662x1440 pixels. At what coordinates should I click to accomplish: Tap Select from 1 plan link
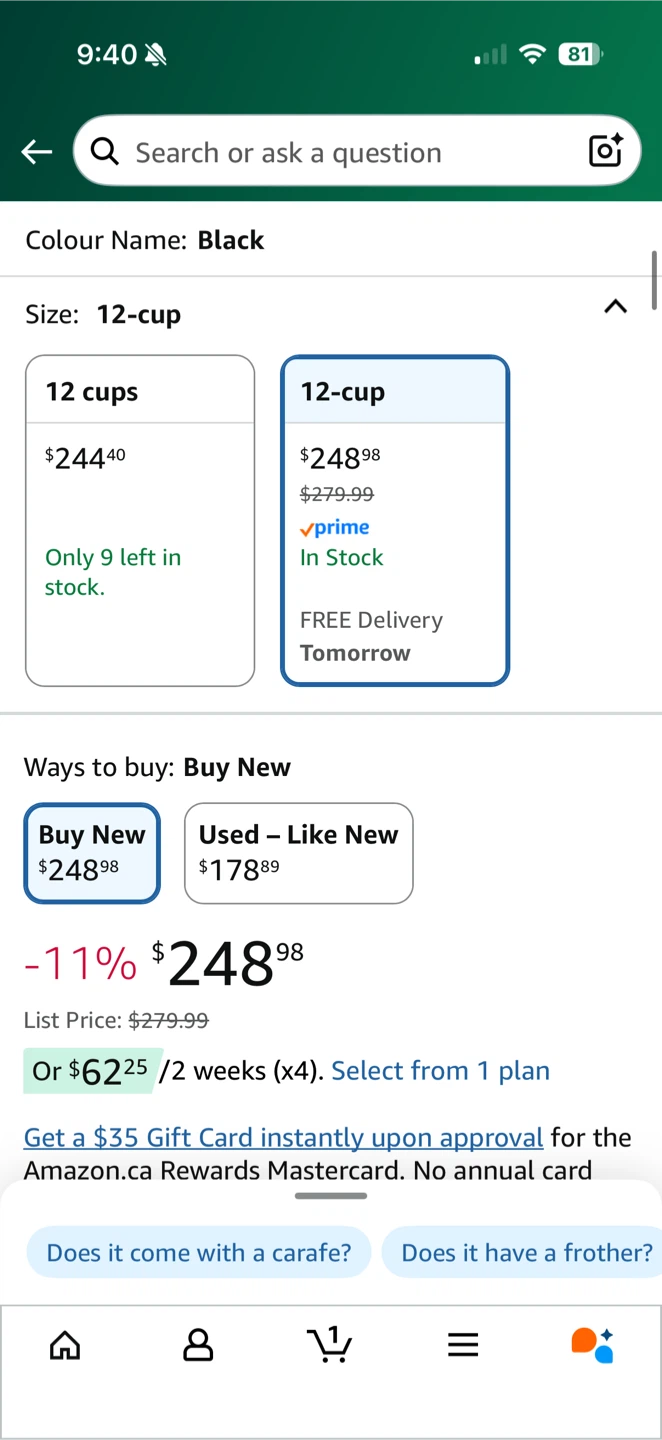click(x=440, y=1071)
